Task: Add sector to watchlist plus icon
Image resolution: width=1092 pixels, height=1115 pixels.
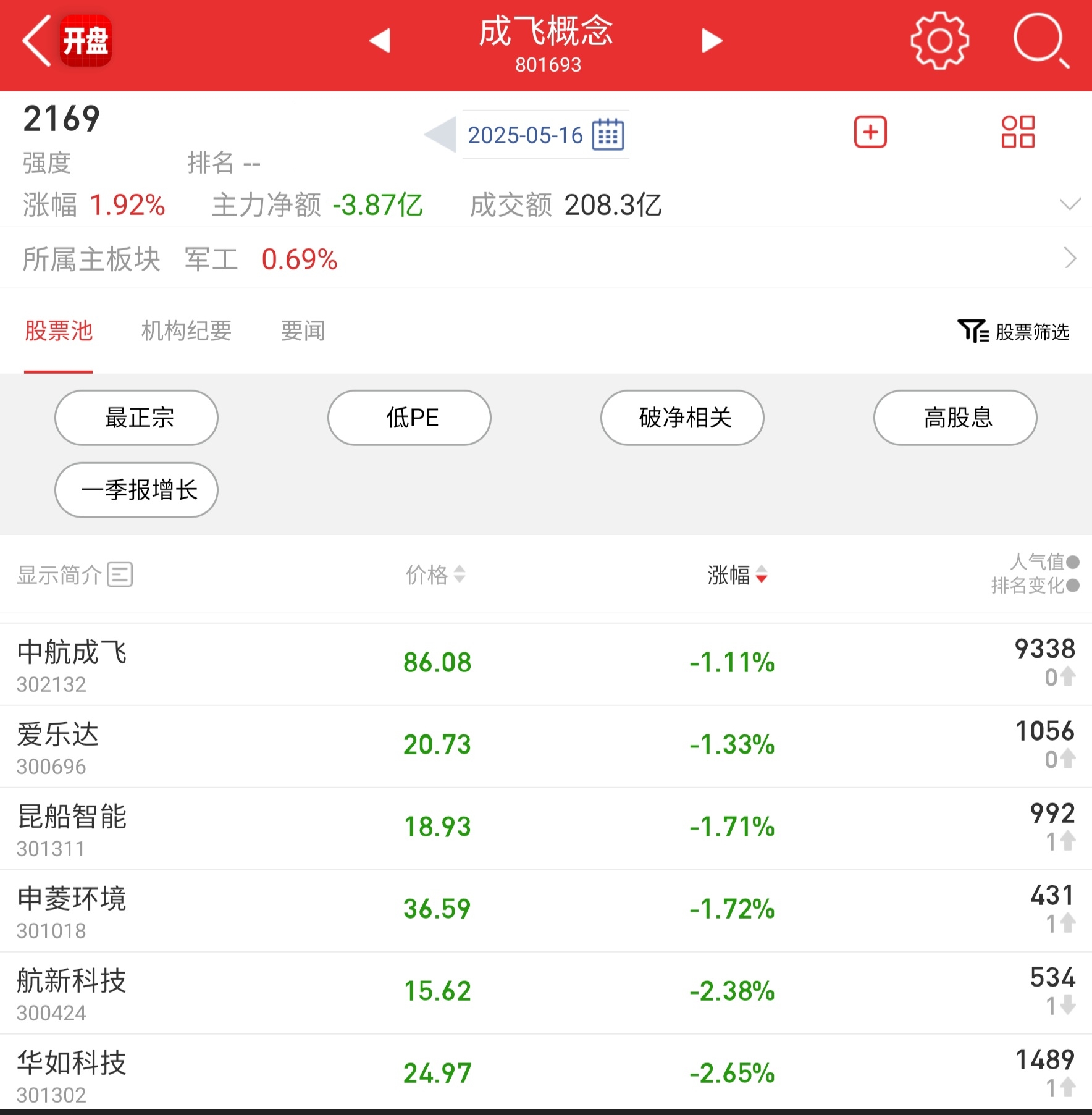Action: [x=870, y=132]
